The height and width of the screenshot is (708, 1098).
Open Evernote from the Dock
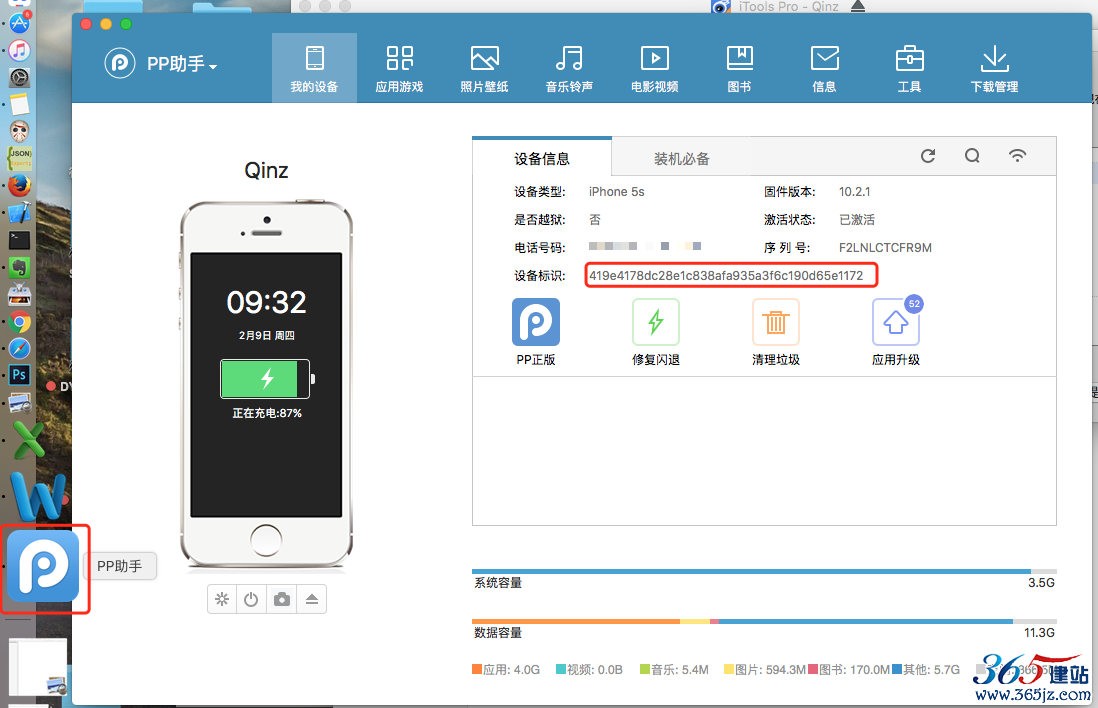(20, 267)
